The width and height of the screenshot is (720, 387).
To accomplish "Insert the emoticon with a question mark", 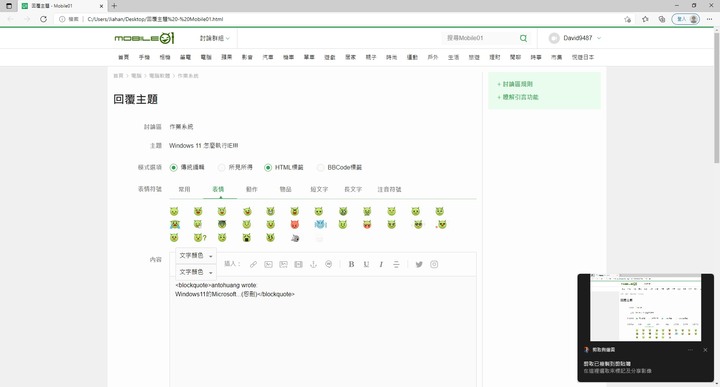I will pos(200,238).
